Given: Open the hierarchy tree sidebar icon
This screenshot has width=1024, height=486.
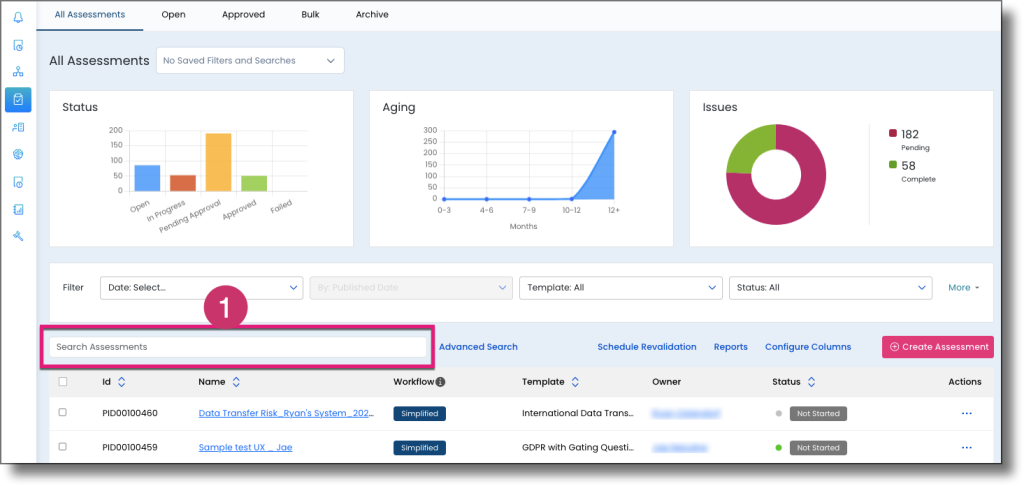Looking at the screenshot, I should pos(18,72).
